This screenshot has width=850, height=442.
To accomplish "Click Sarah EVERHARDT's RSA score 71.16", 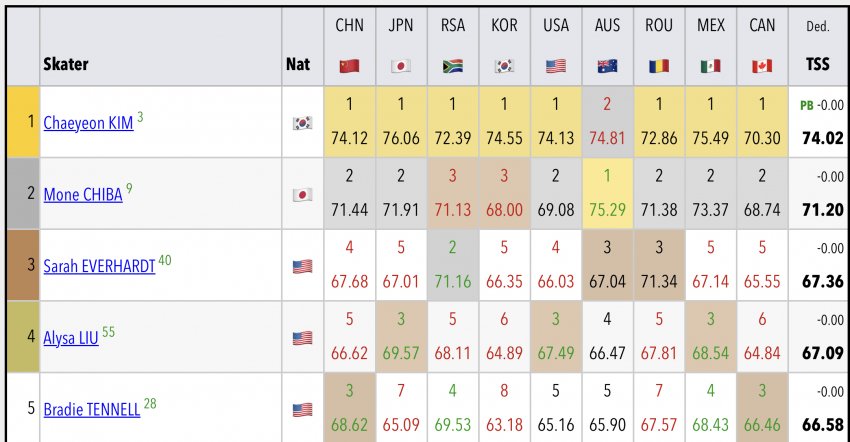I will point(452,282).
